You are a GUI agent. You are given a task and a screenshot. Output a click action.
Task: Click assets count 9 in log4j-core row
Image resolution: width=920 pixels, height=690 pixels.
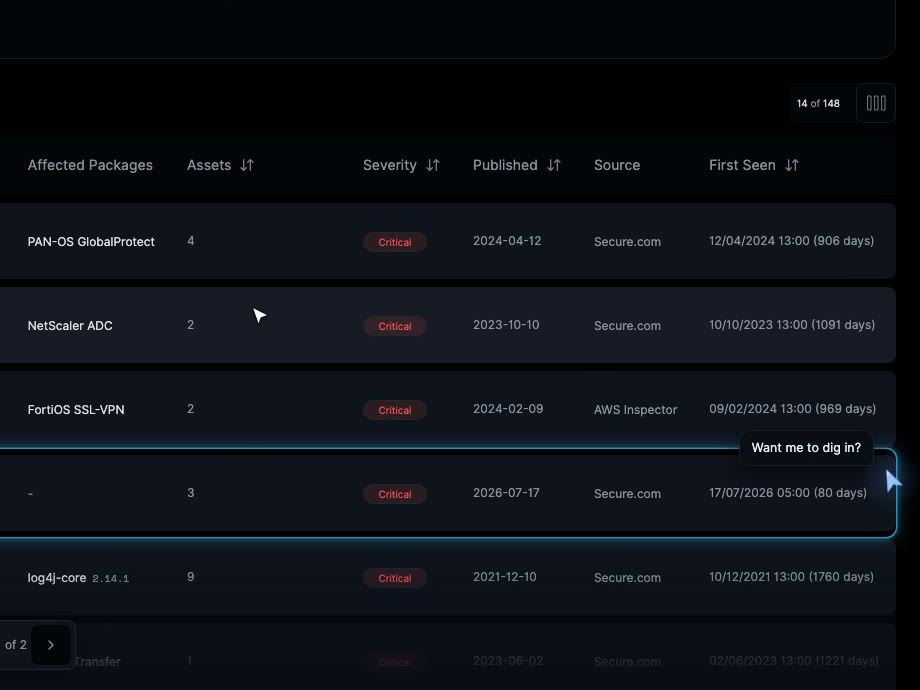click(x=191, y=577)
